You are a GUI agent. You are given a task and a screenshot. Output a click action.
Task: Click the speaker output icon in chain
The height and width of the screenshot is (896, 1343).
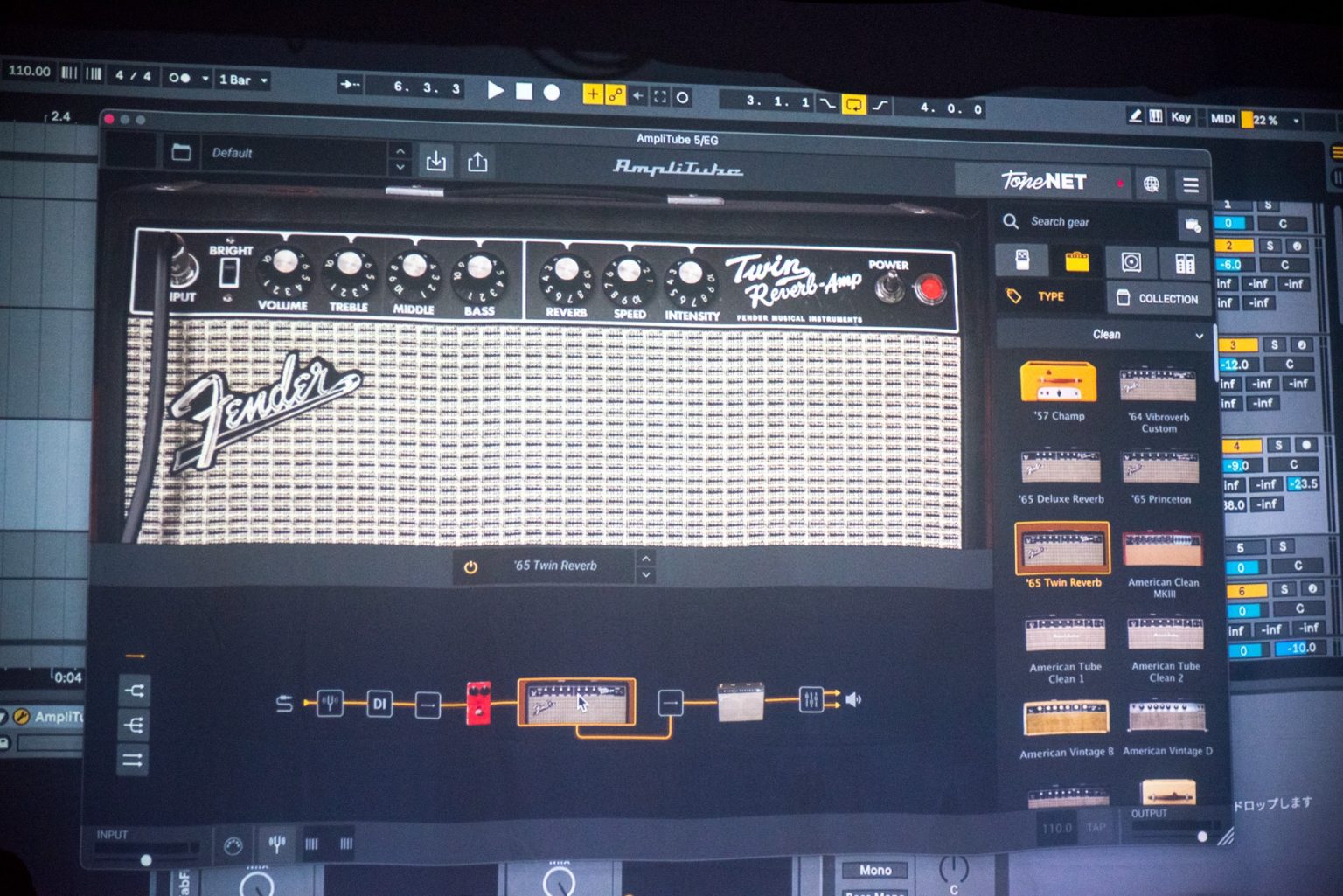click(x=854, y=699)
